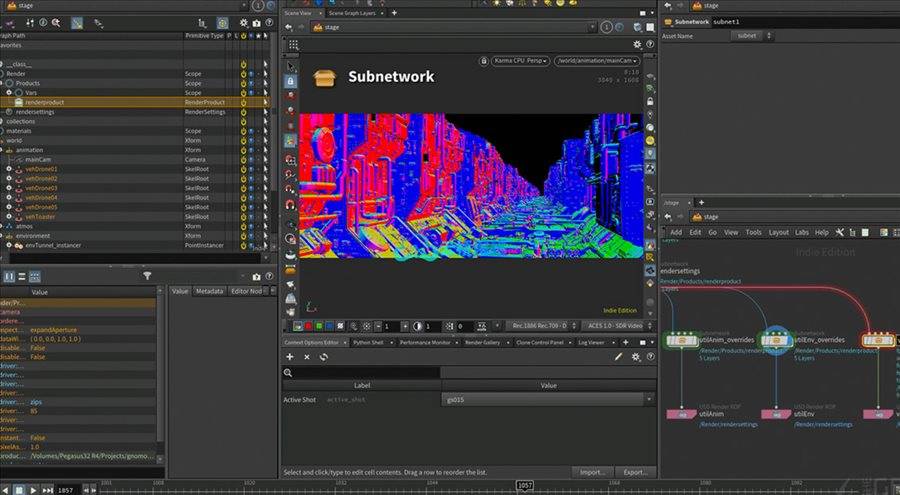Image resolution: width=900 pixels, height=495 pixels.
Task: Click the viewport display options gear icon
Action: 637,44
